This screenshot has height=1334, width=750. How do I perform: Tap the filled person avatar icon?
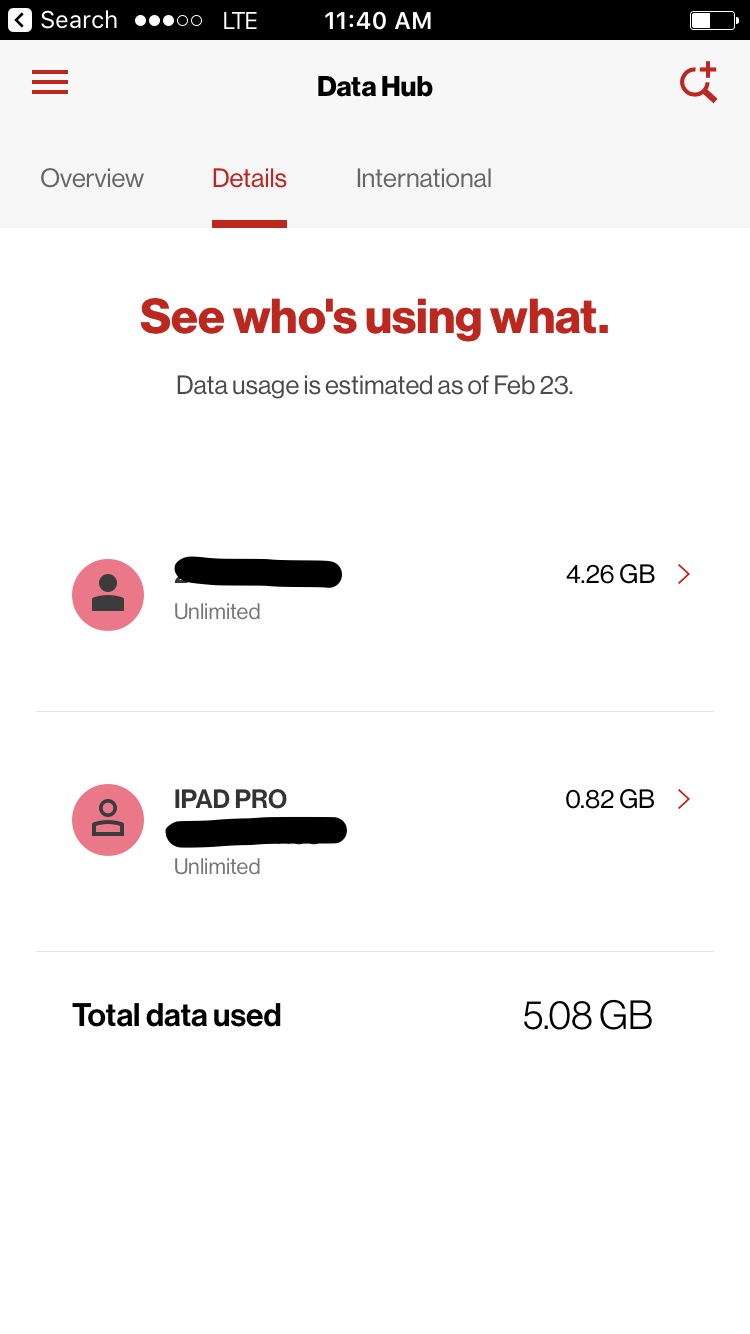pyautogui.click(x=108, y=595)
